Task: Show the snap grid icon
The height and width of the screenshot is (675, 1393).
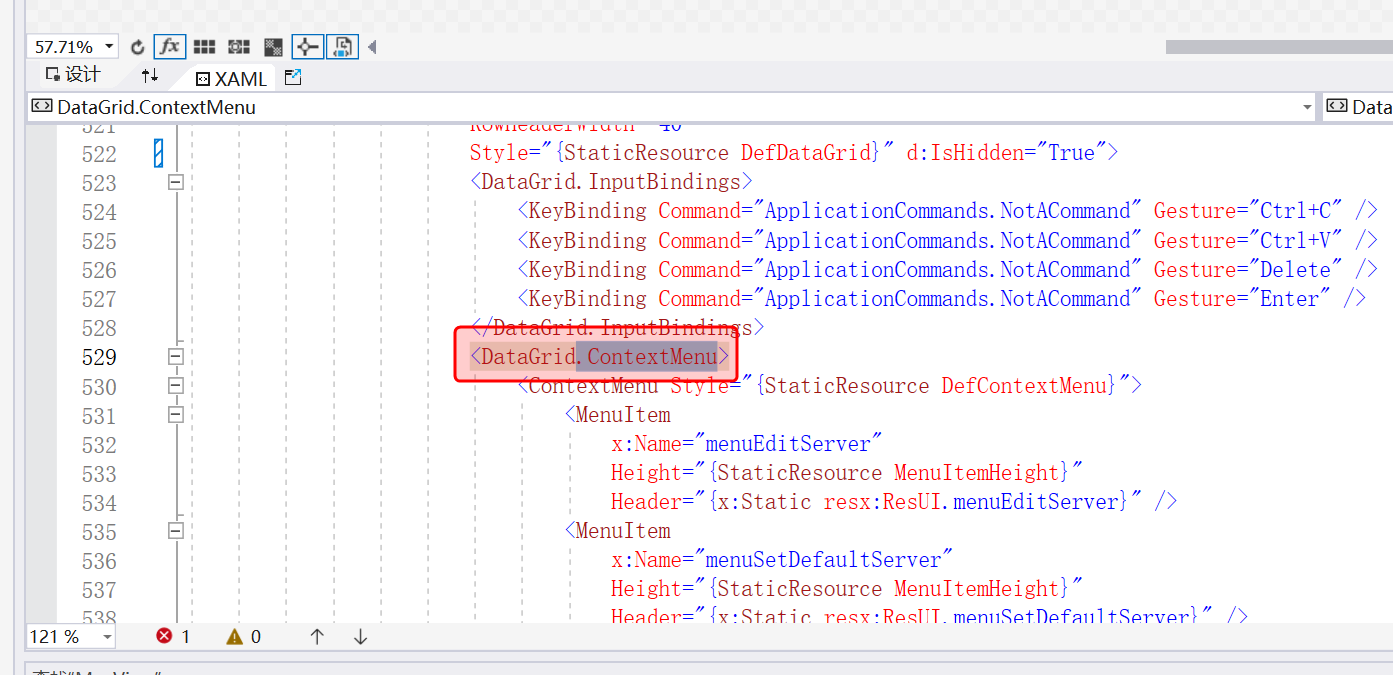Action: tap(204, 47)
